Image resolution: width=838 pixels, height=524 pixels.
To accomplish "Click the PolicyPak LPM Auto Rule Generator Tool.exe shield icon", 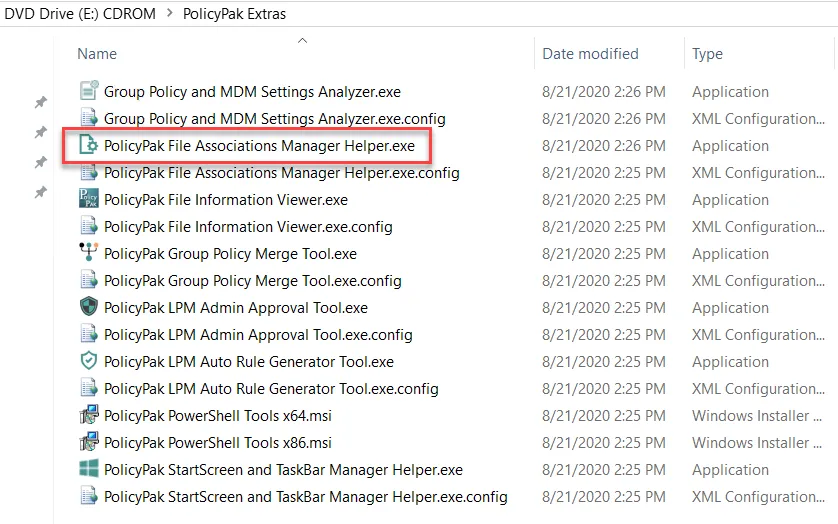I will 89,361.
